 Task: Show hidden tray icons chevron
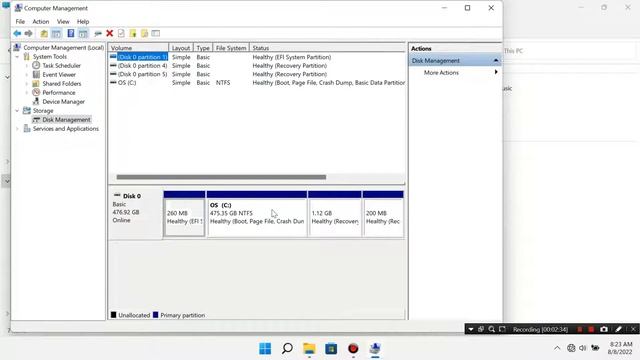point(557,348)
